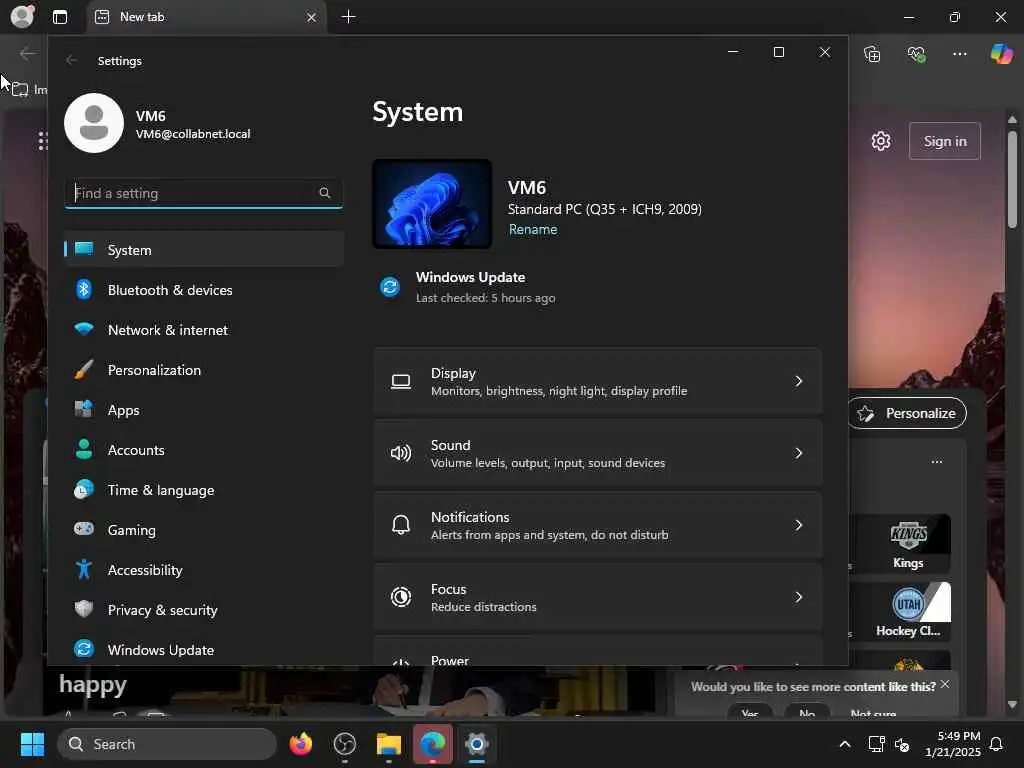The width and height of the screenshot is (1024, 768).
Task: Click Rename PC link
Action: (533, 229)
